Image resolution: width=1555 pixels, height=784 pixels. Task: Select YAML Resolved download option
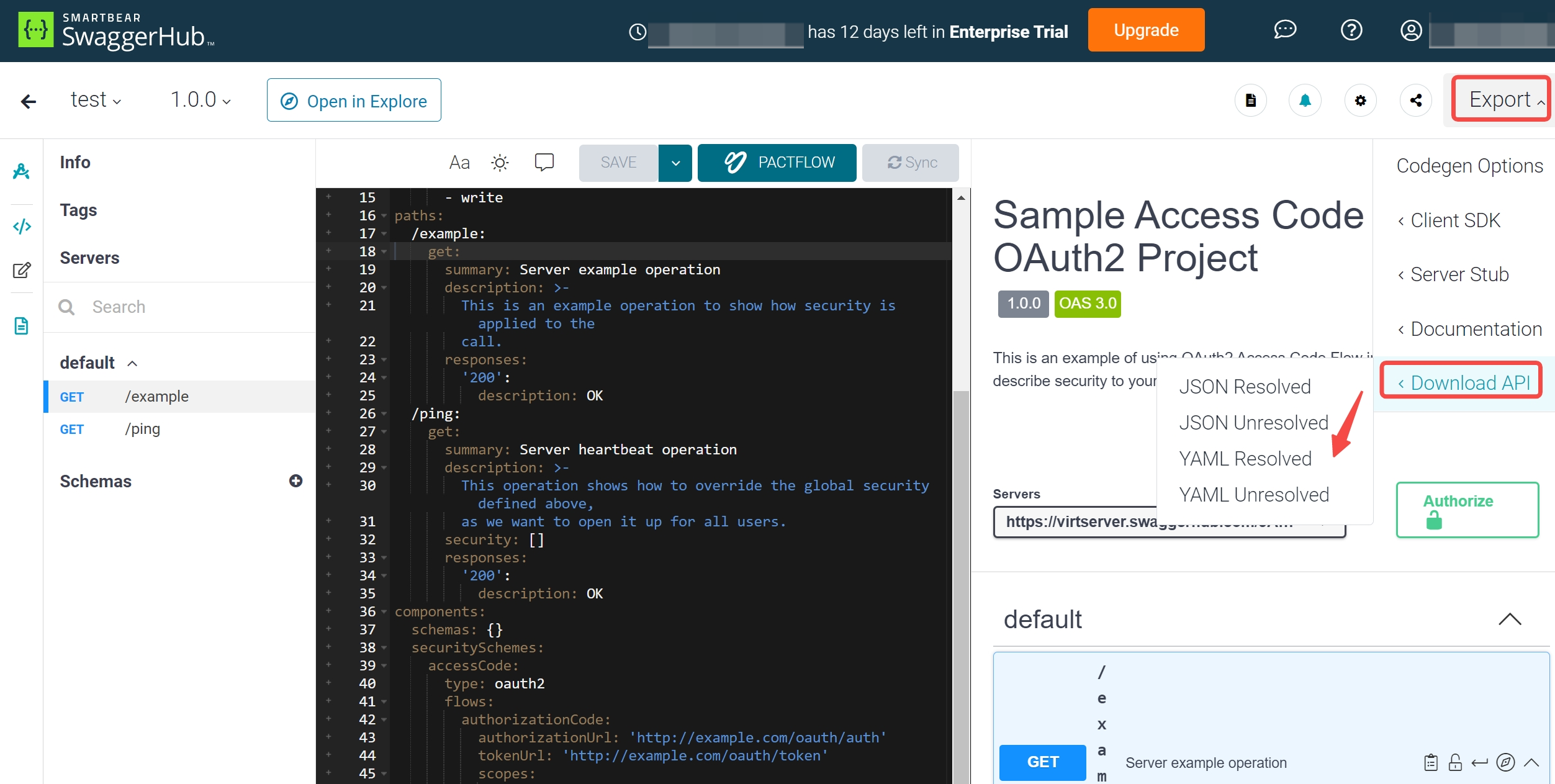click(1245, 459)
